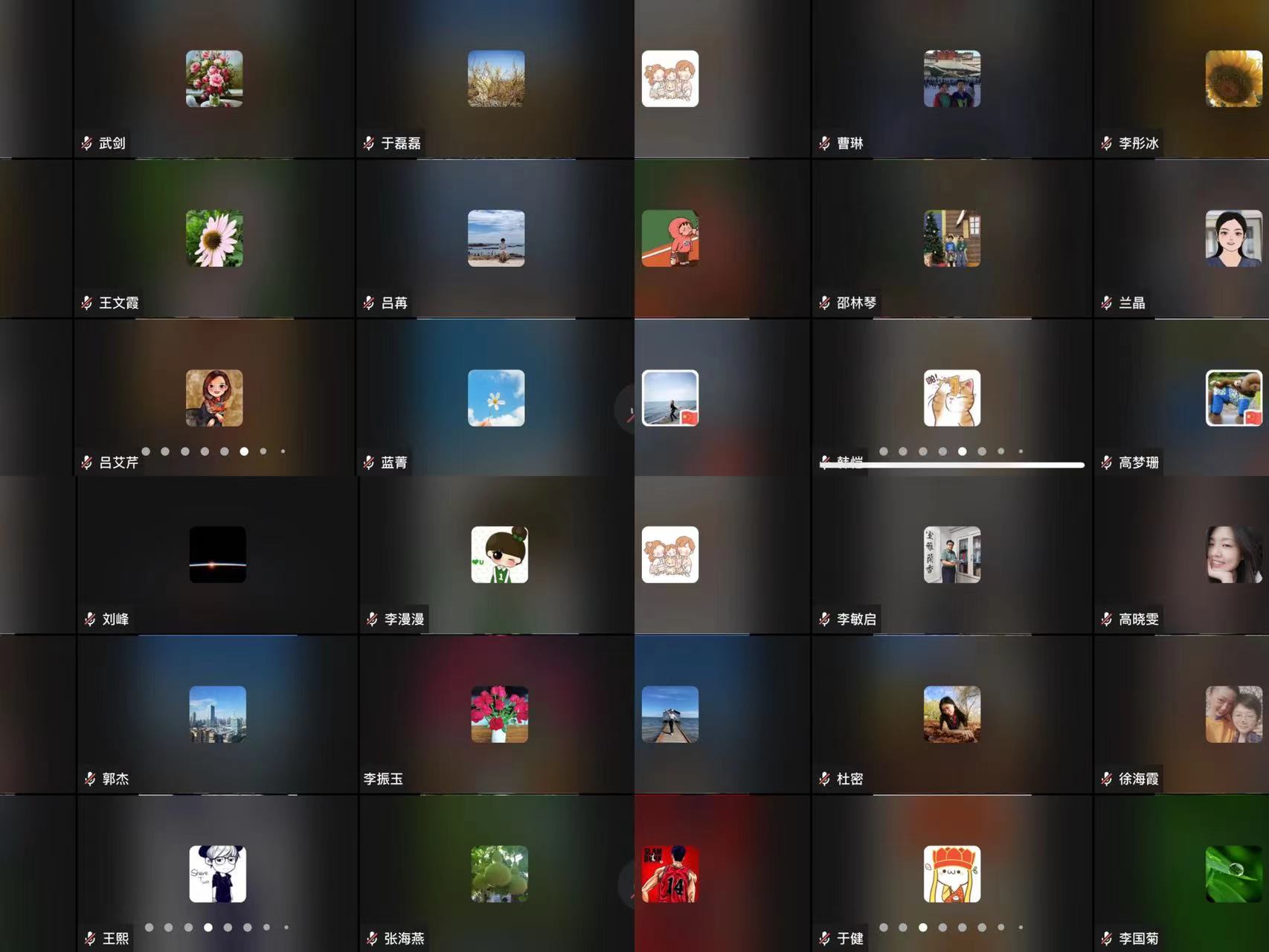Image resolution: width=1269 pixels, height=952 pixels.
Task: Click the 李振玉 participant name label
Action: coord(383,779)
